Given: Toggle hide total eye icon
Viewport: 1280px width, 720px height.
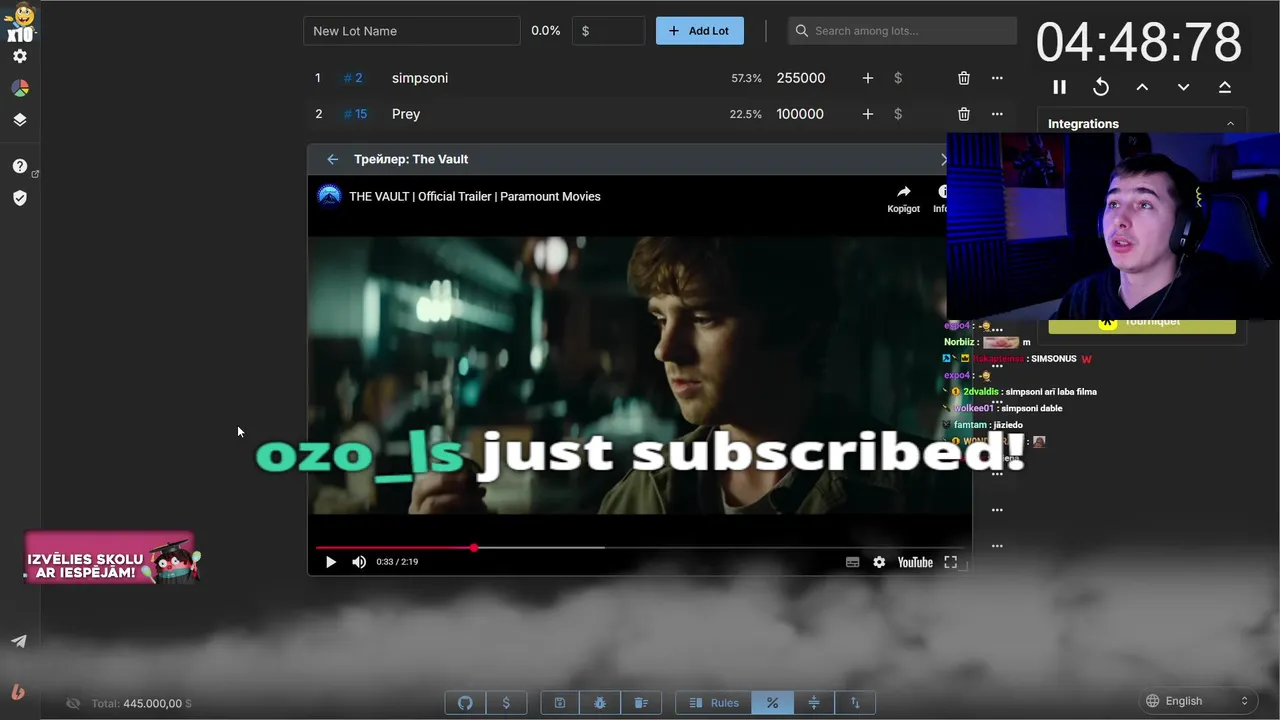Looking at the screenshot, I should pos(73,704).
